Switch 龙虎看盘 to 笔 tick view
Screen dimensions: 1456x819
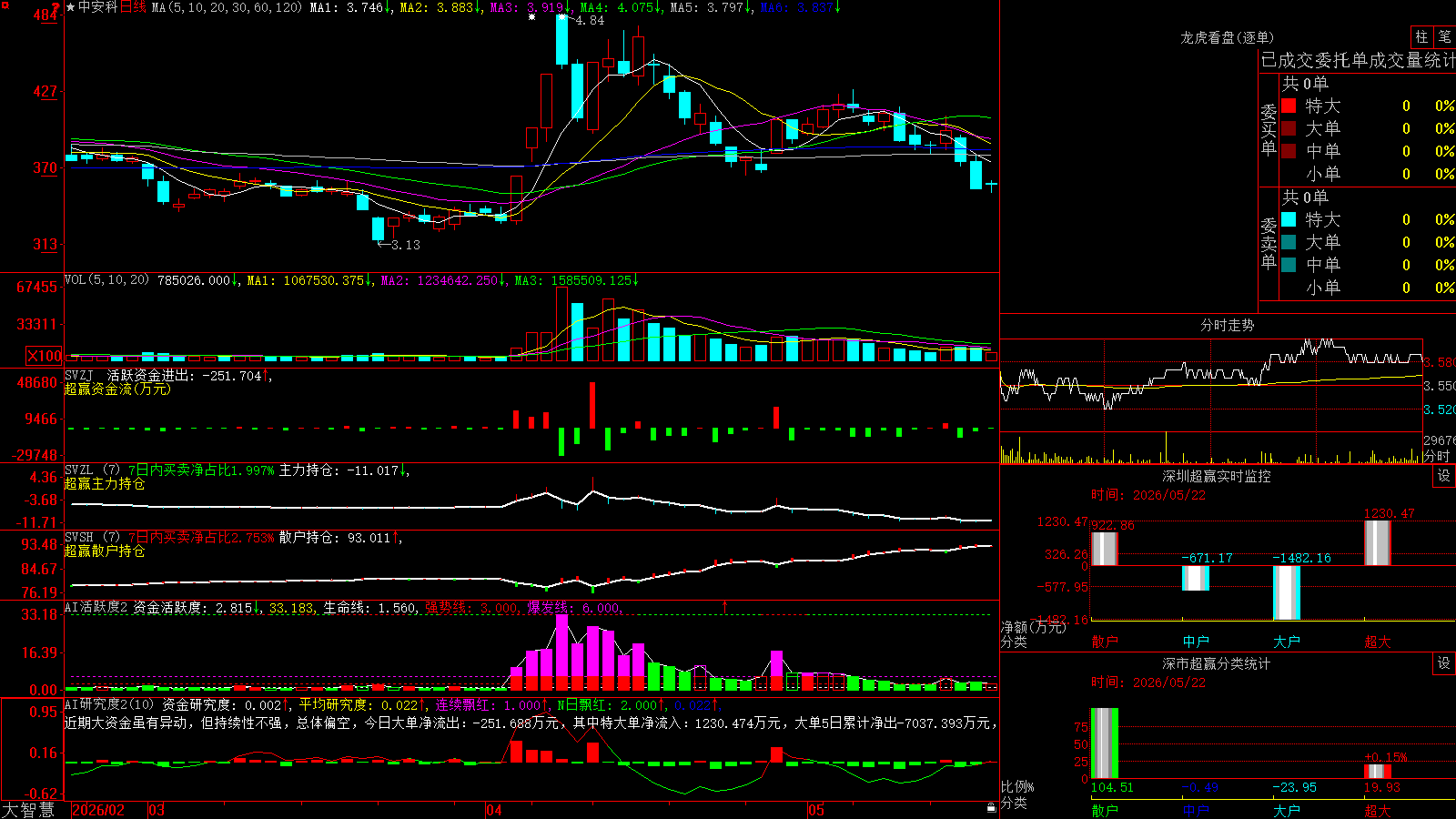1444,36
